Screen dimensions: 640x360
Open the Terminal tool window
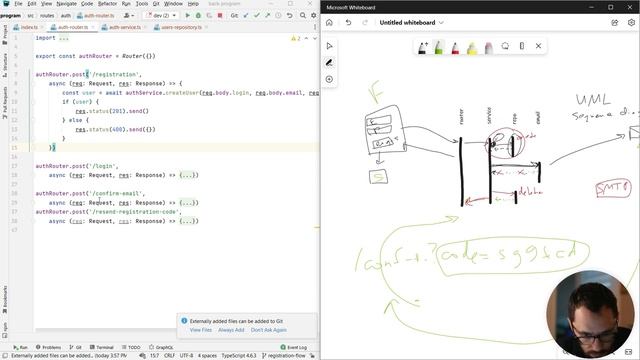tap(102, 347)
